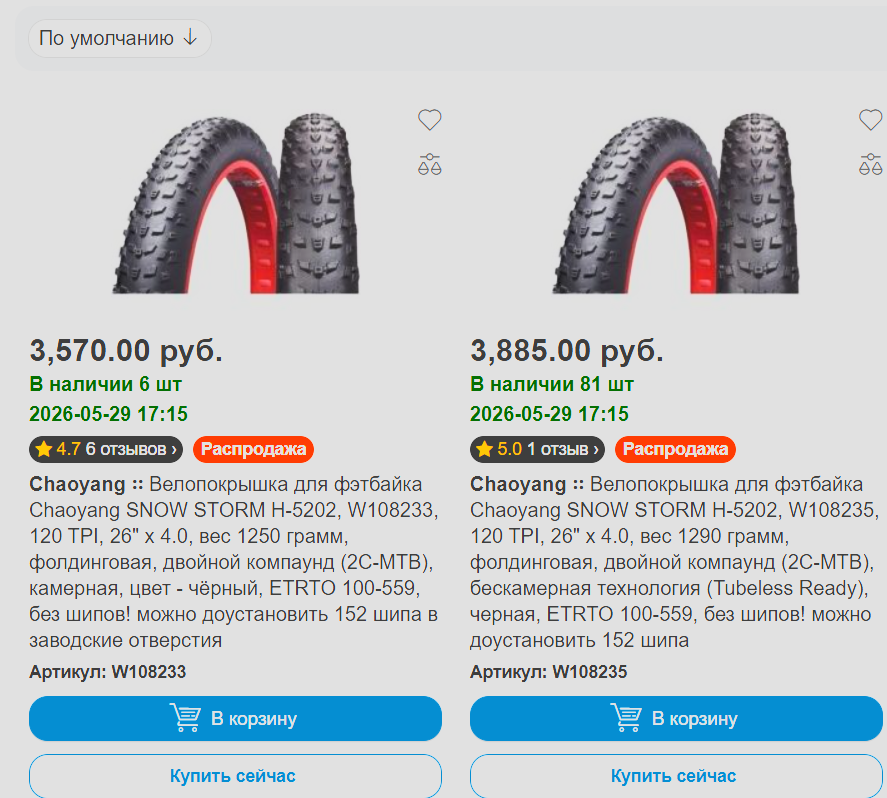887x798 pixels.
Task: Click cart icon on the 3,885.00 руб. product button
Action: [626, 718]
